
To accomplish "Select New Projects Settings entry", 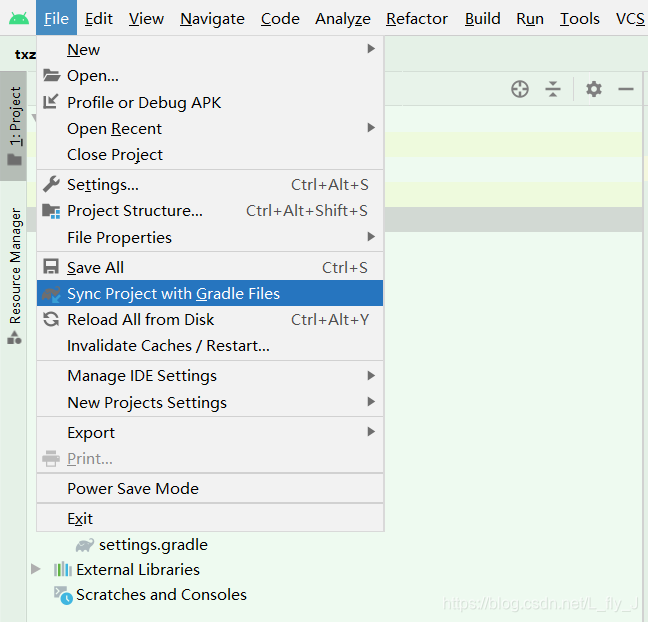I will (210, 402).
